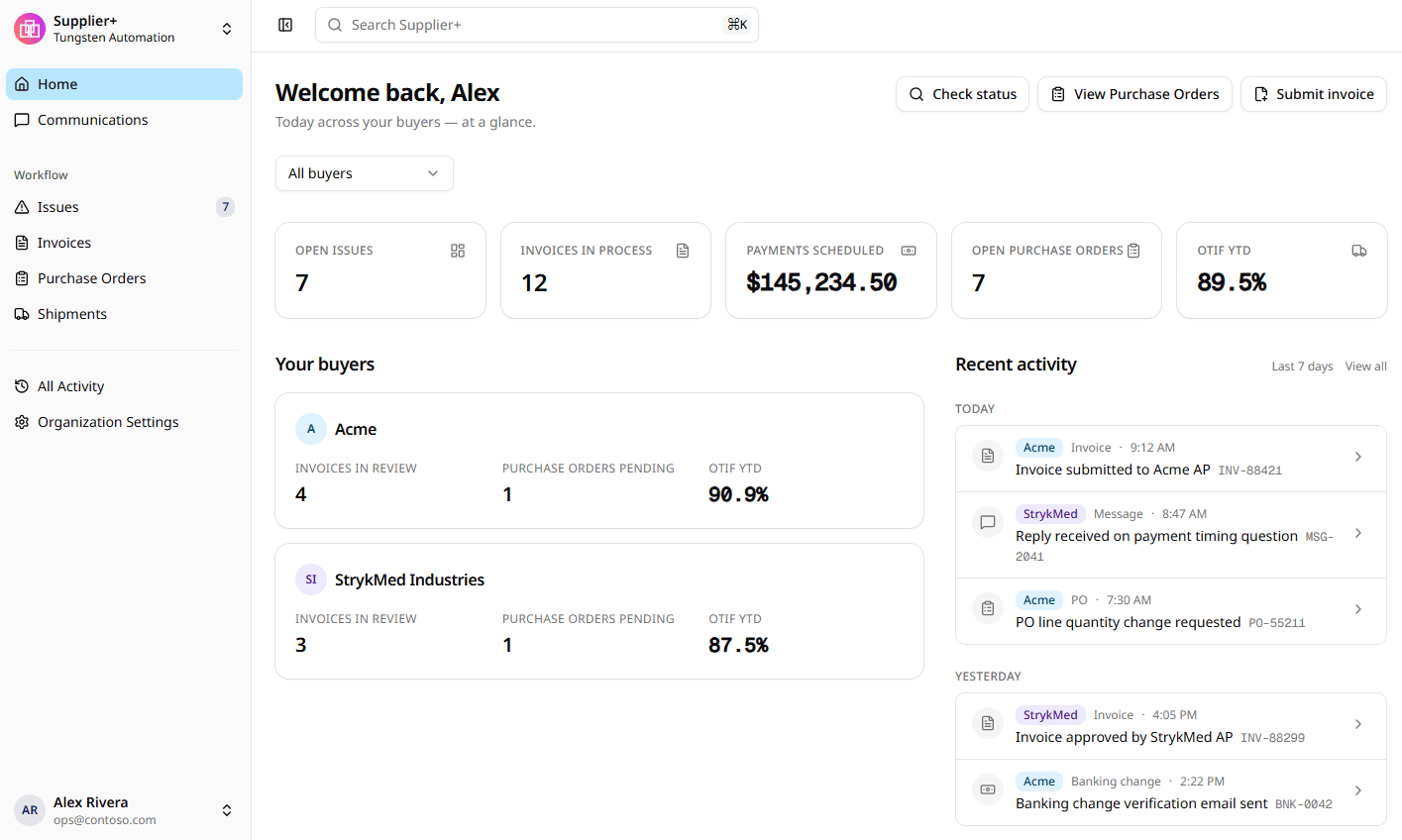The width and height of the screenshot is (1402, 840).
Task: Click "Banking change verification email sent" text
Action: click(1141, 803)
